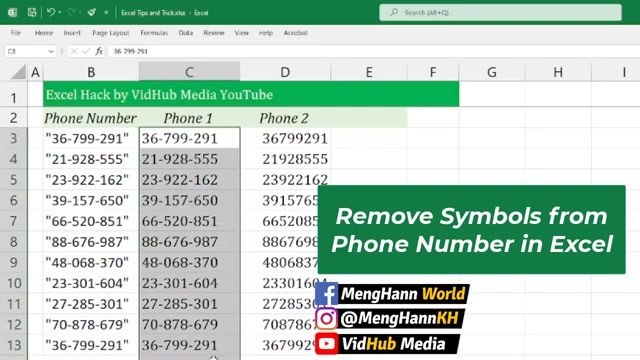Click the Insert Function fx icon

click(99, 51)
